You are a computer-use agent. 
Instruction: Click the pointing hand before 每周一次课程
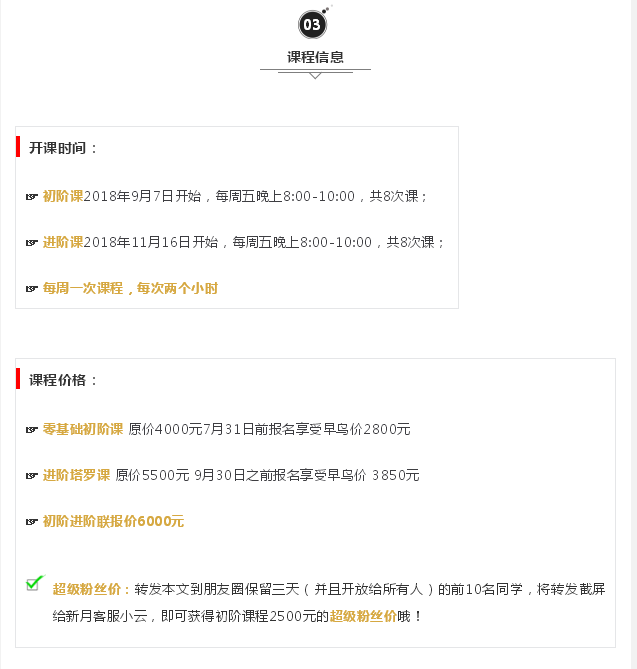32,289
